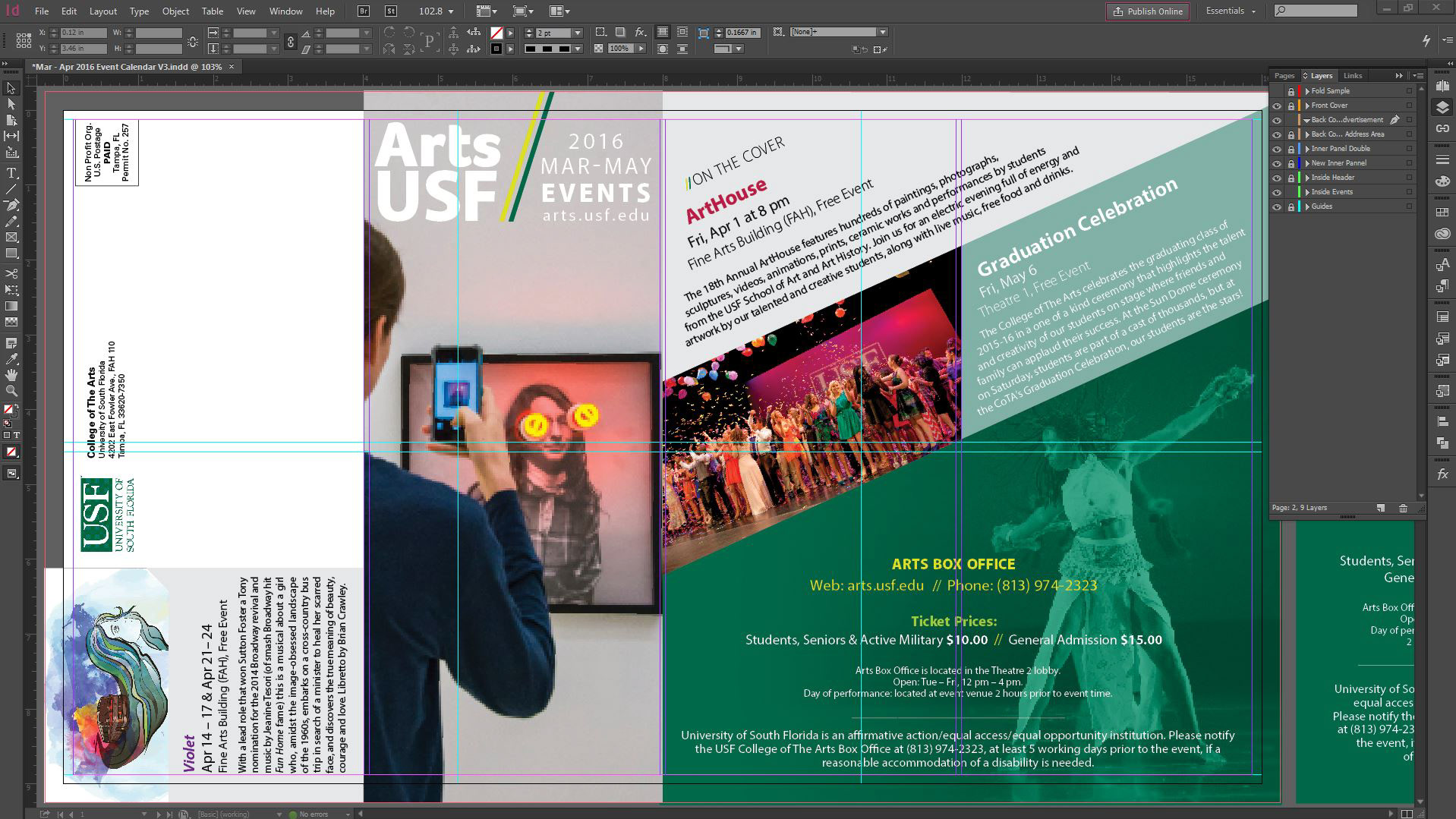Click the stroke color swatch in control bar
This screenshot has width=1456, height=819.
pyautogui.click(x=496, y=49)
